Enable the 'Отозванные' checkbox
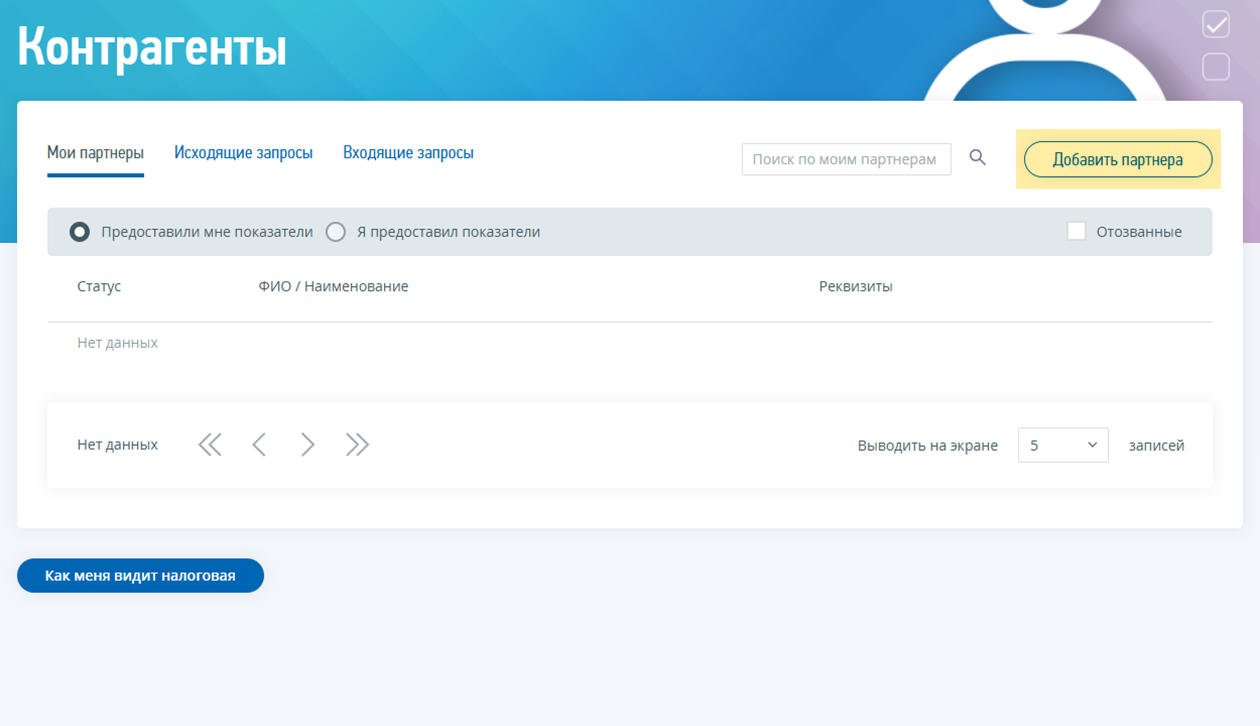This screenshot has width=1260, height=726. click(1076, 232)
